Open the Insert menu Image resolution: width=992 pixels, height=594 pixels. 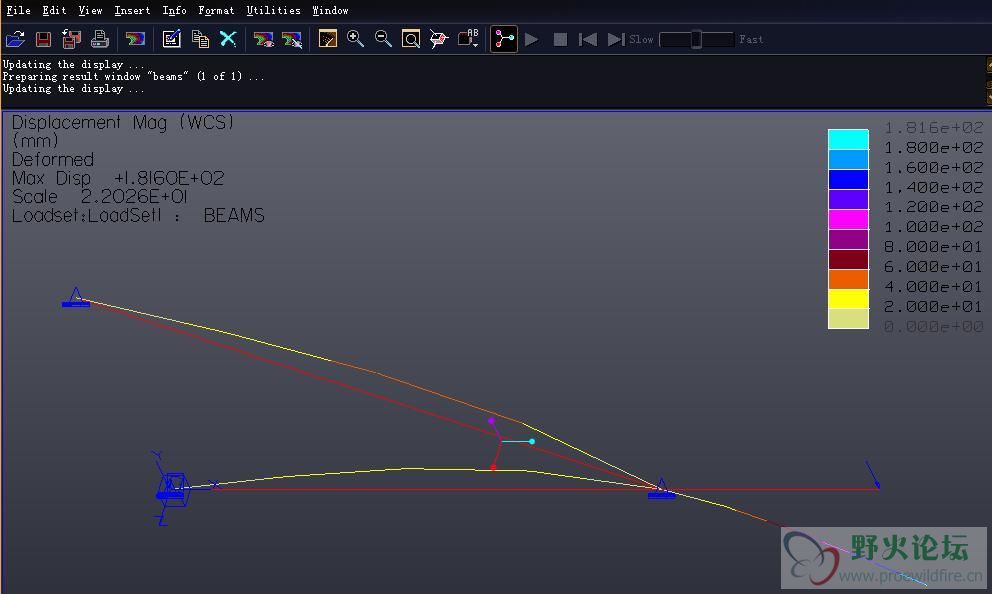point(132,10)
